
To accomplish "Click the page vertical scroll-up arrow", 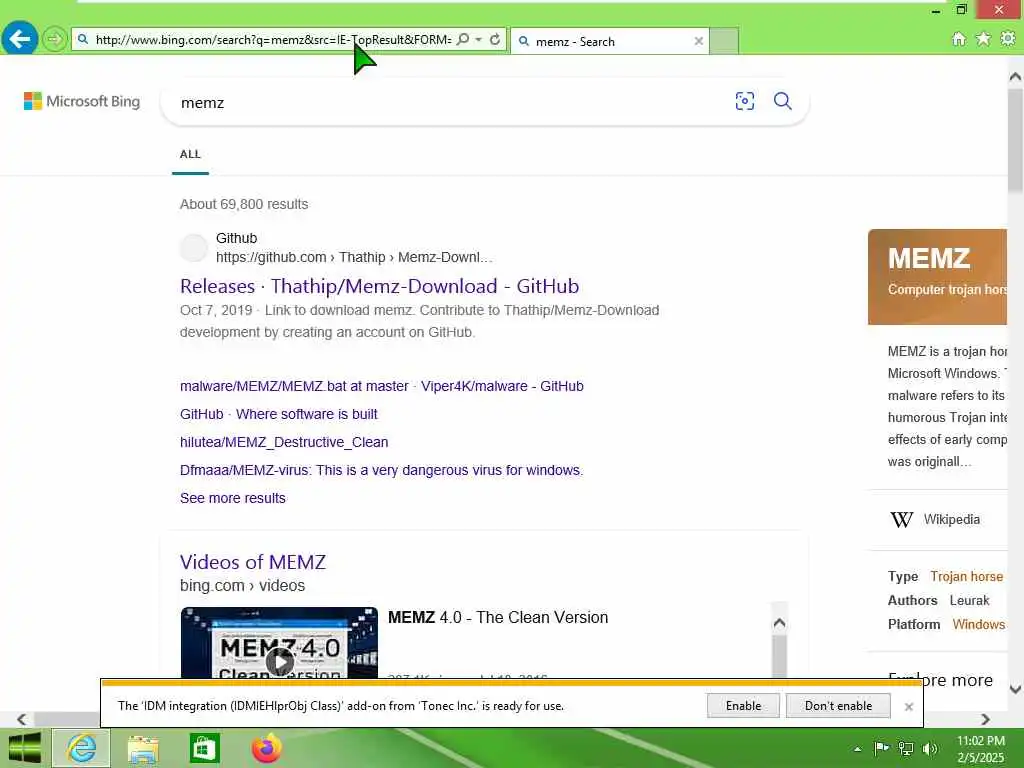I will coord(1016,77).
